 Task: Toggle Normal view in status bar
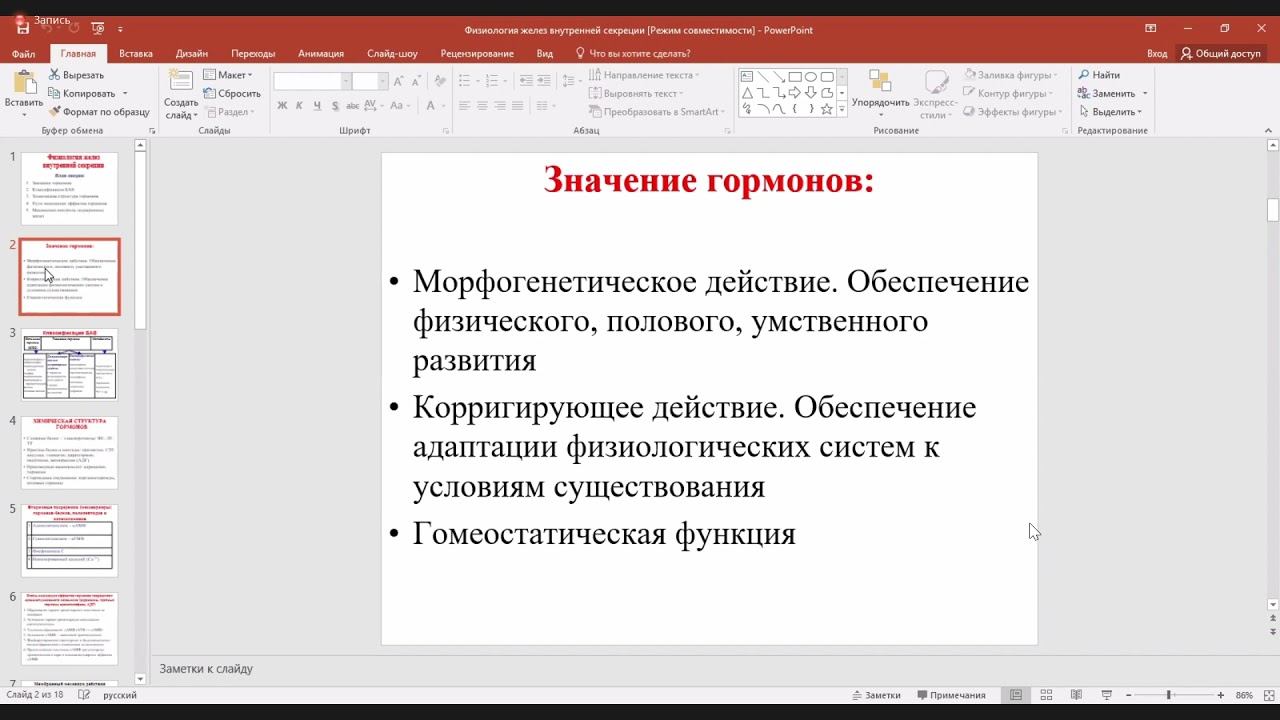coord(1016,695)
